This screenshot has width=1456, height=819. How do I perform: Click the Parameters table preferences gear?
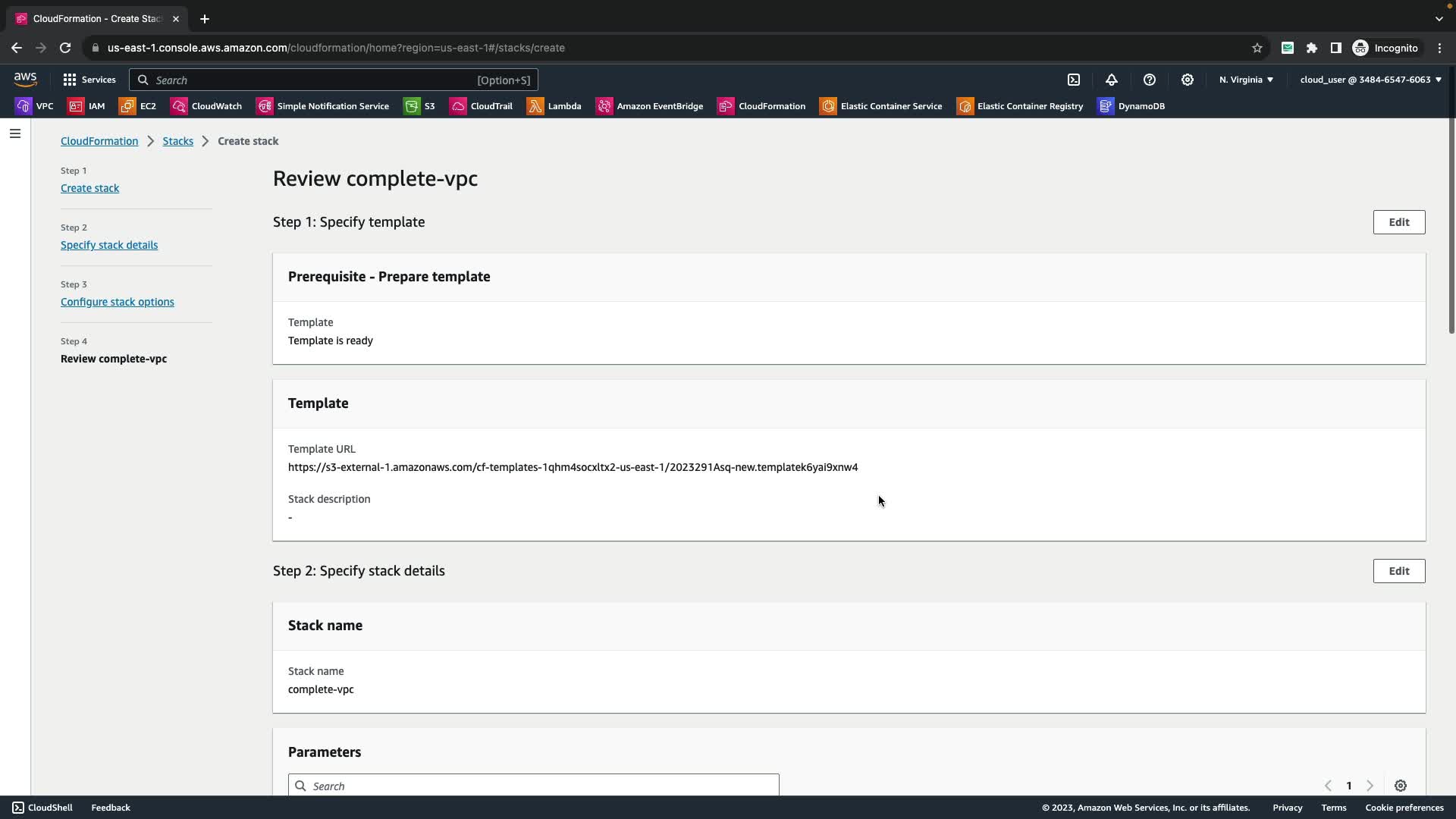coord(1401,786)
